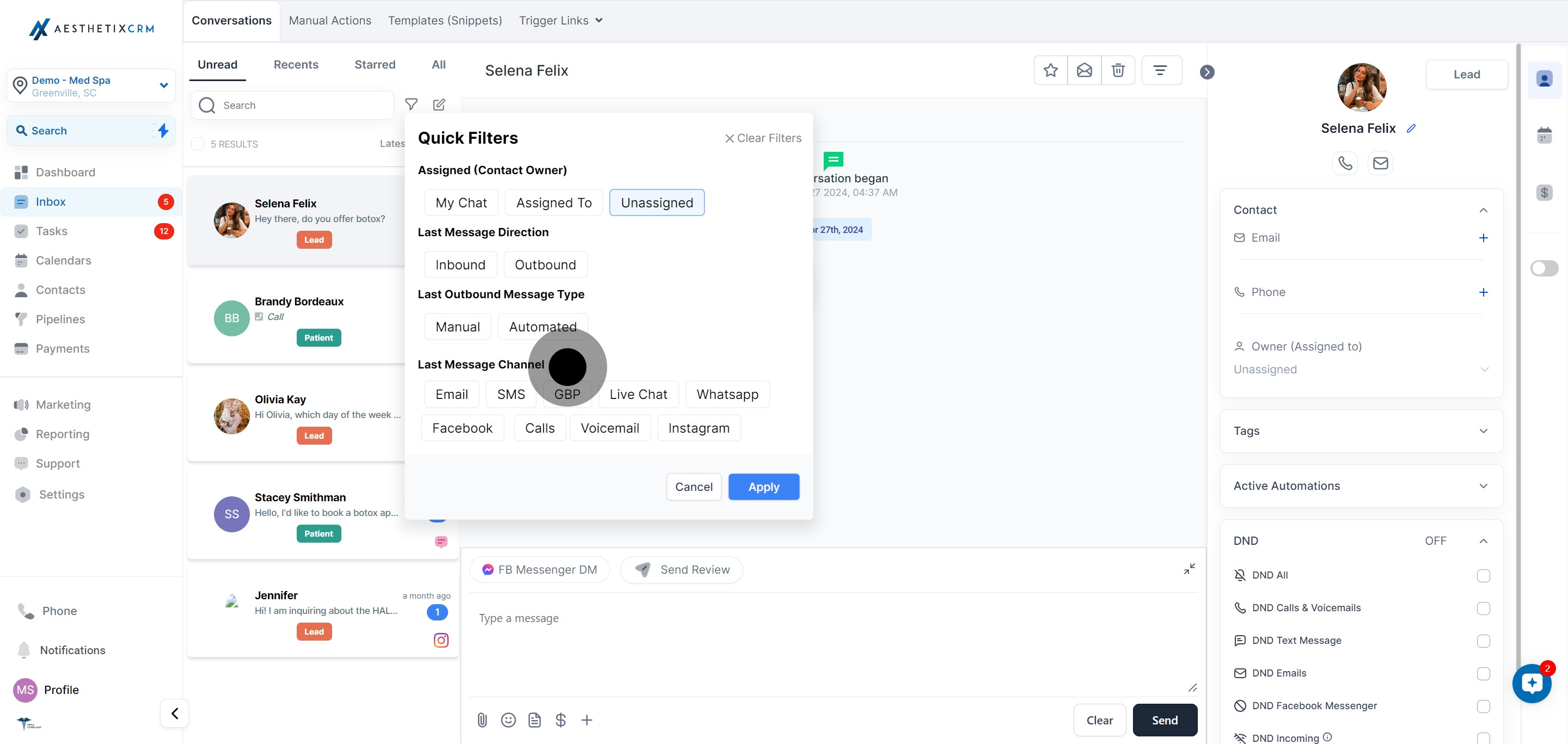This screenshot has height=744, width=1568.
Task: Click the Clear Filters link
Action: [763, 138]
